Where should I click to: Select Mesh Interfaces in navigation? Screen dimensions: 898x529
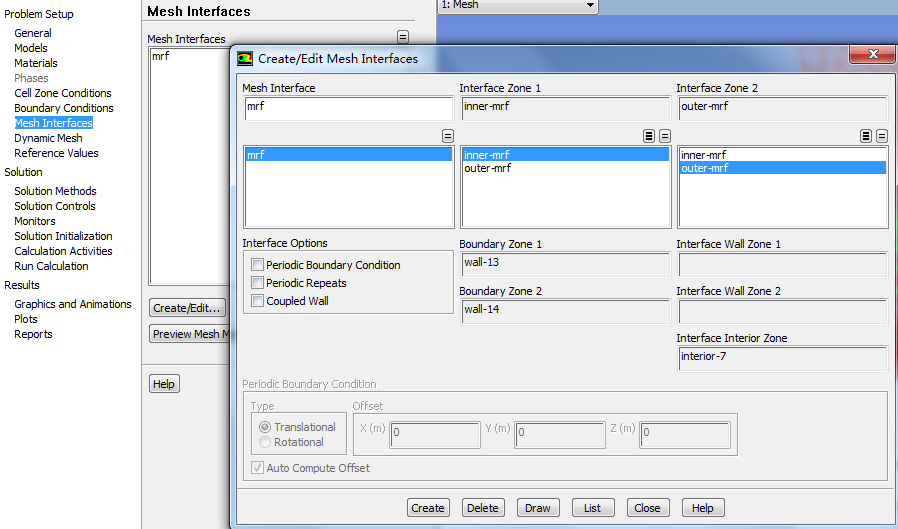[53, 123]
